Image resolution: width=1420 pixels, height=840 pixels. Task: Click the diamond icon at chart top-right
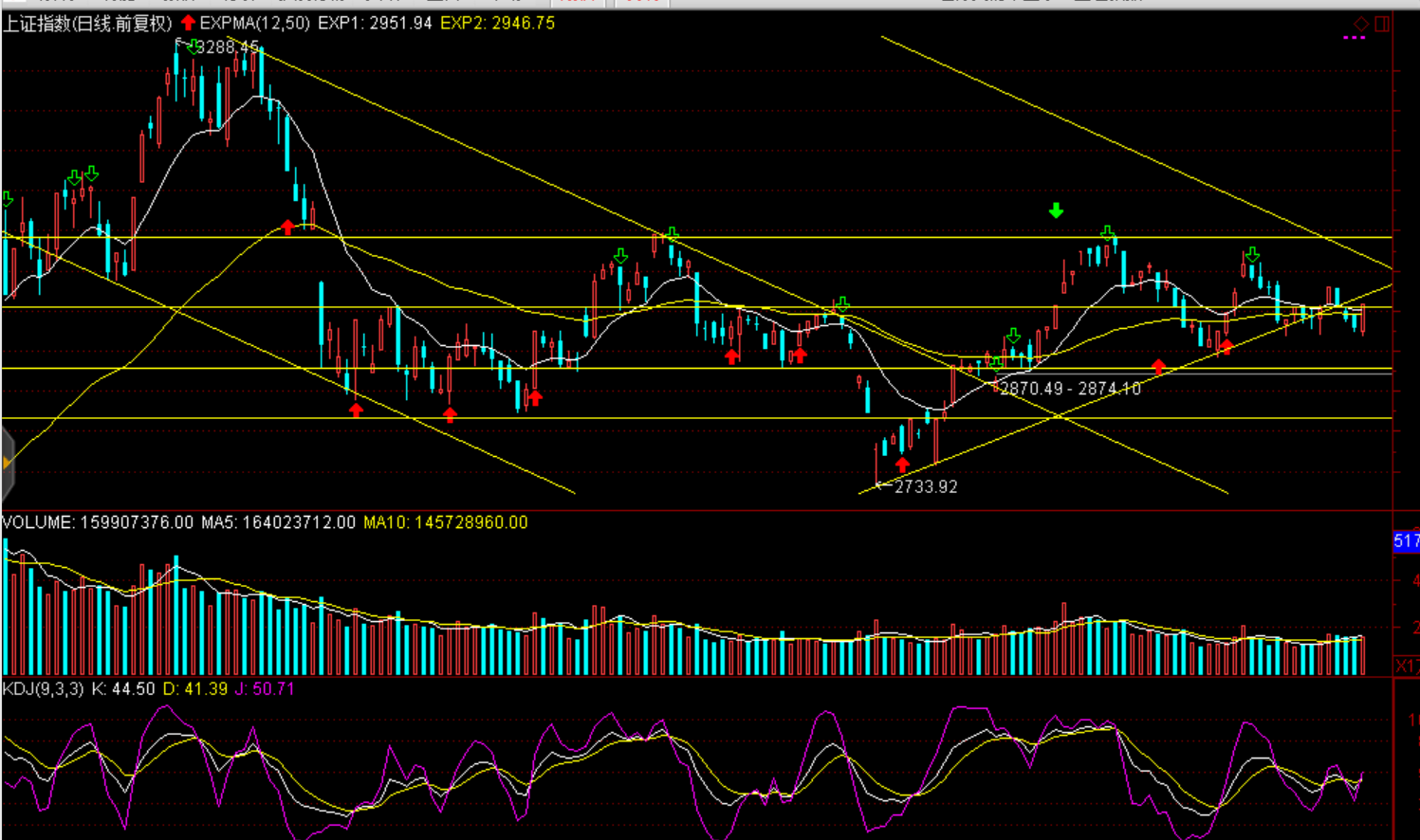1361,24
